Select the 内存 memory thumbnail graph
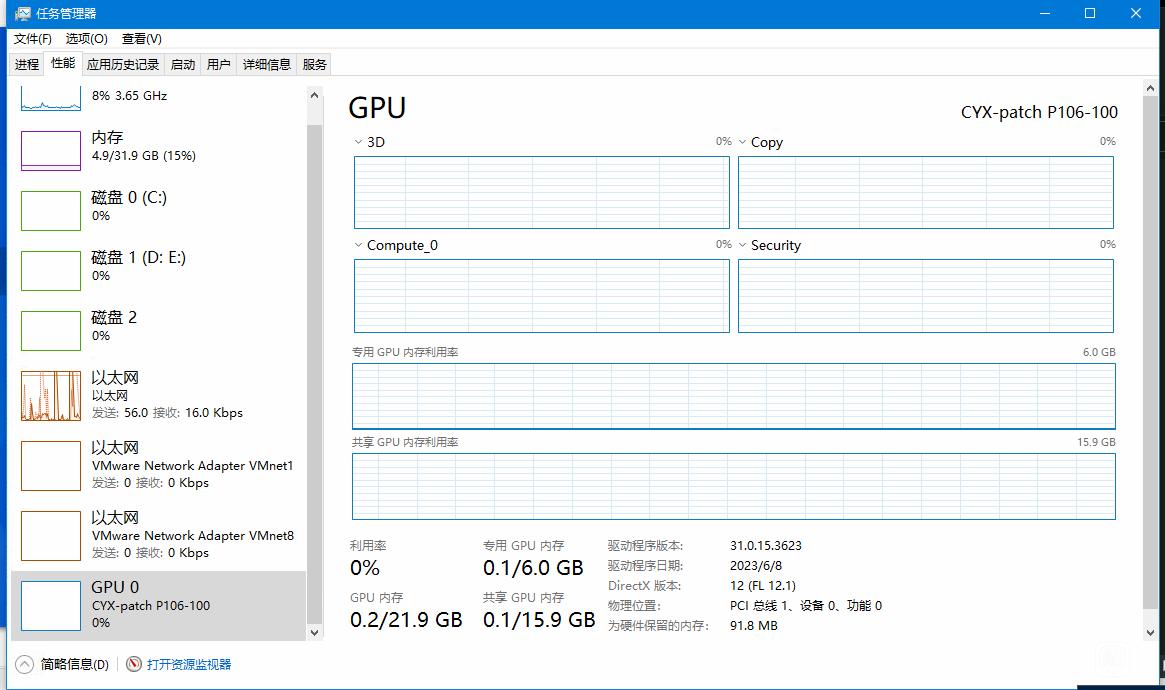The image size is (1165, 690). coord(51,151)
